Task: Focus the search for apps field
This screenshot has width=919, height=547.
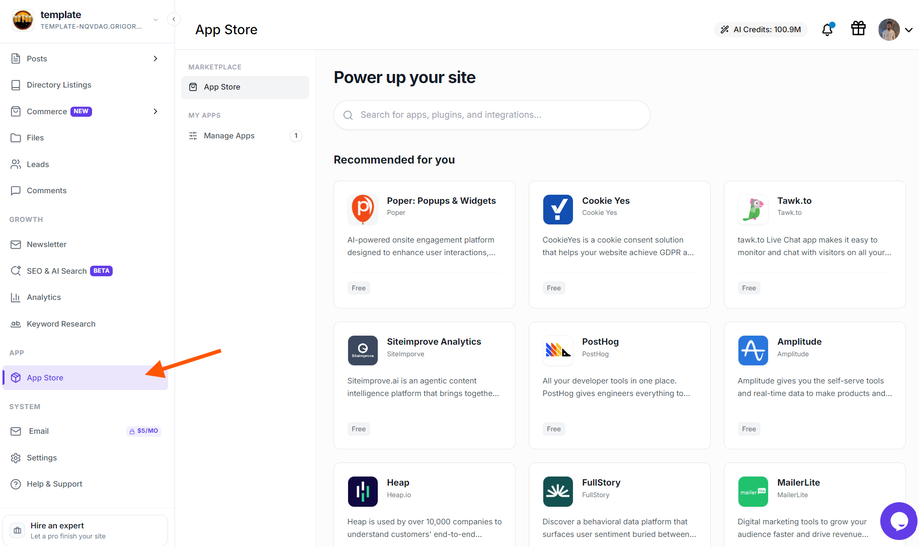Action: 492,115
